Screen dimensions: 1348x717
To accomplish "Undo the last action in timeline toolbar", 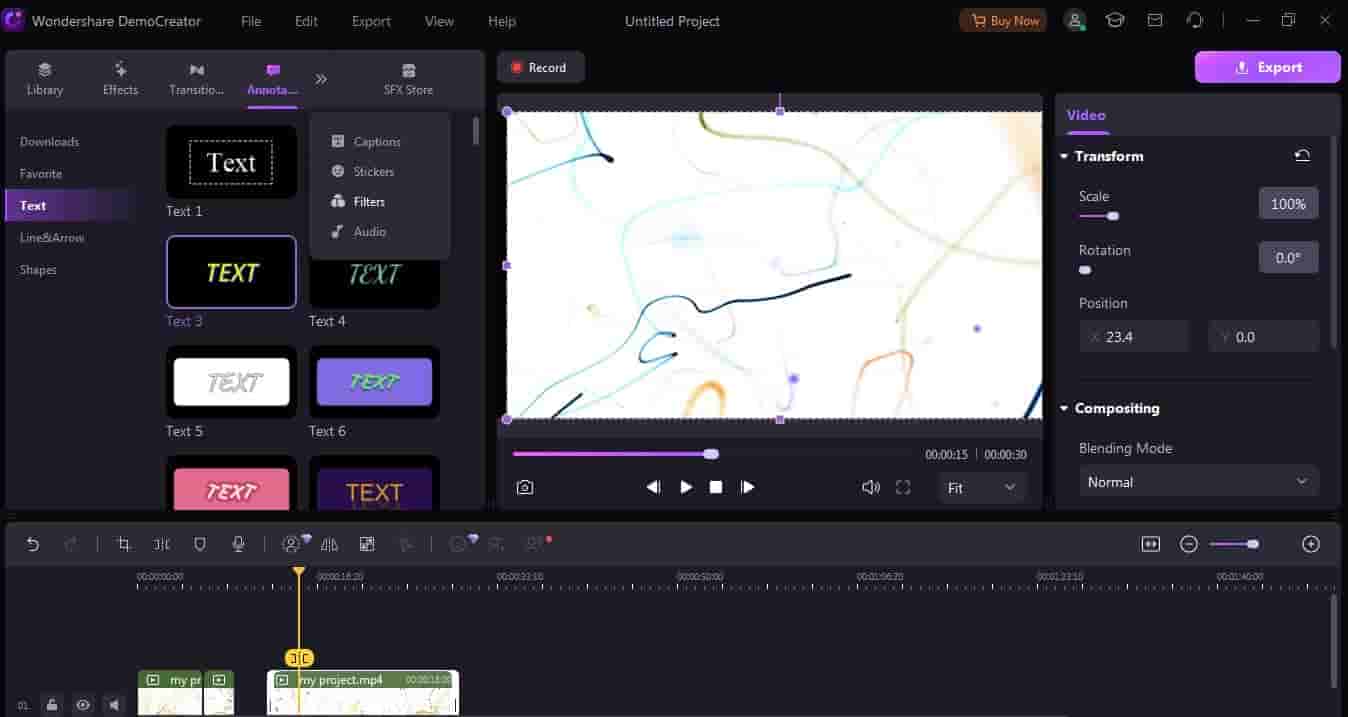I will [x=33, y=544].
